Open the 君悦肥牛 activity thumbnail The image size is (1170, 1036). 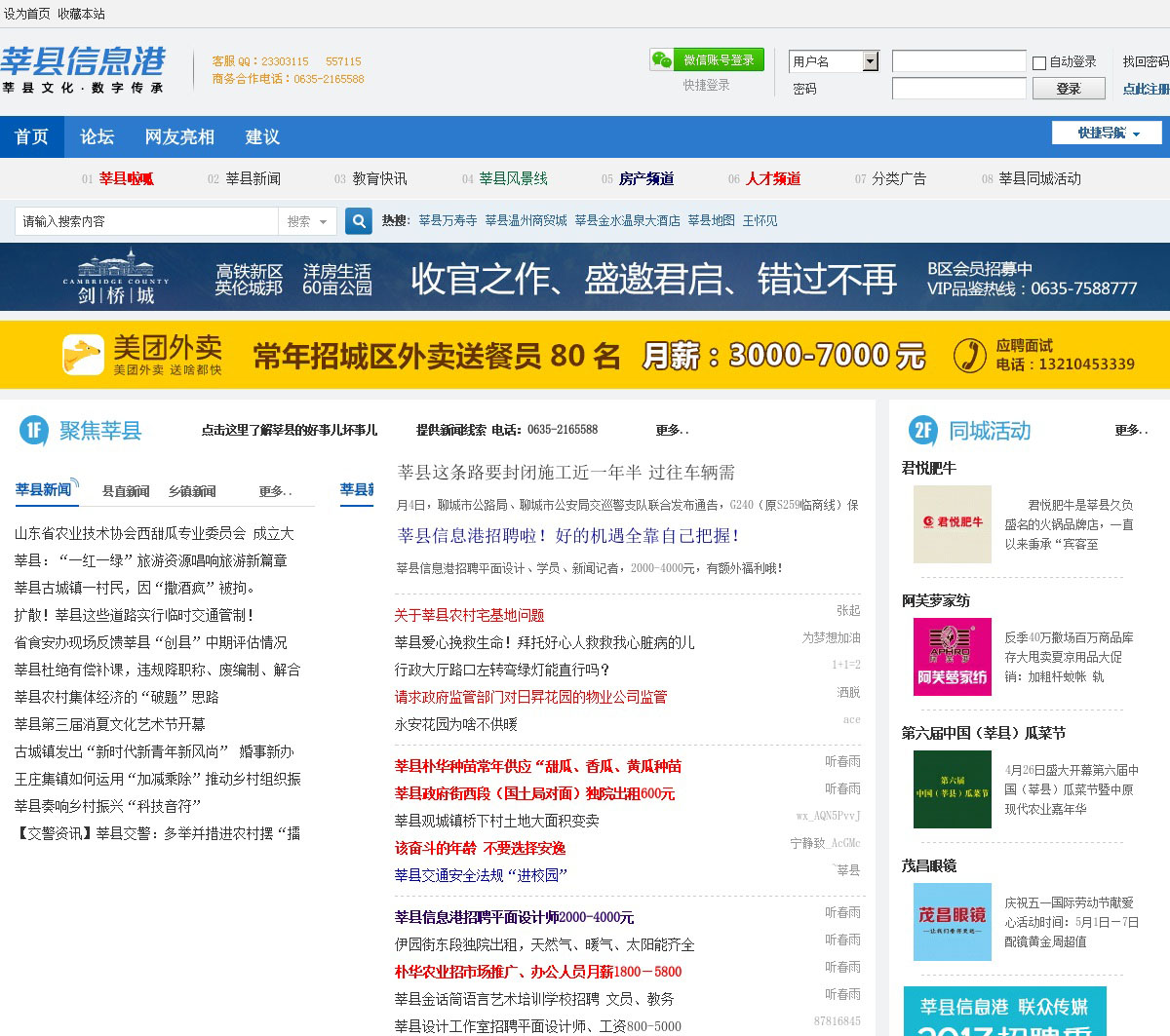click(x=952, y=524)
